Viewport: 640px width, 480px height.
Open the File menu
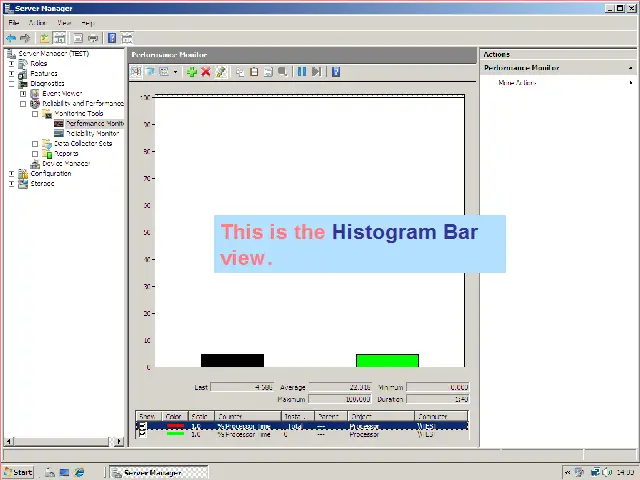click(14, 22)
